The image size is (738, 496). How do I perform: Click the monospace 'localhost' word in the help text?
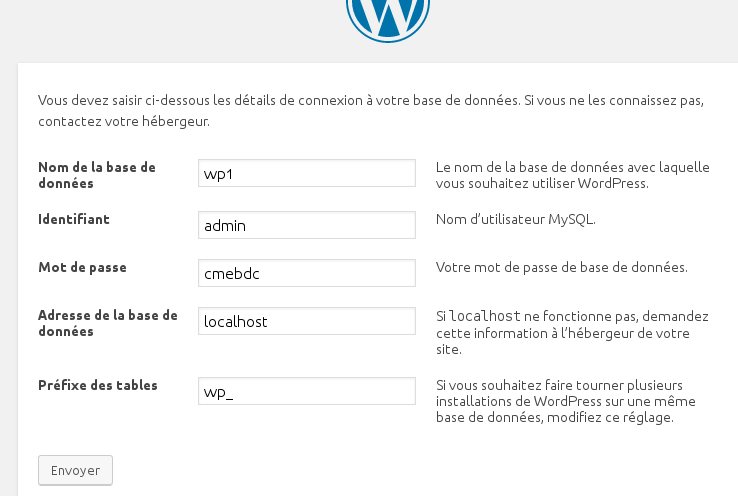tap(484, 316)
